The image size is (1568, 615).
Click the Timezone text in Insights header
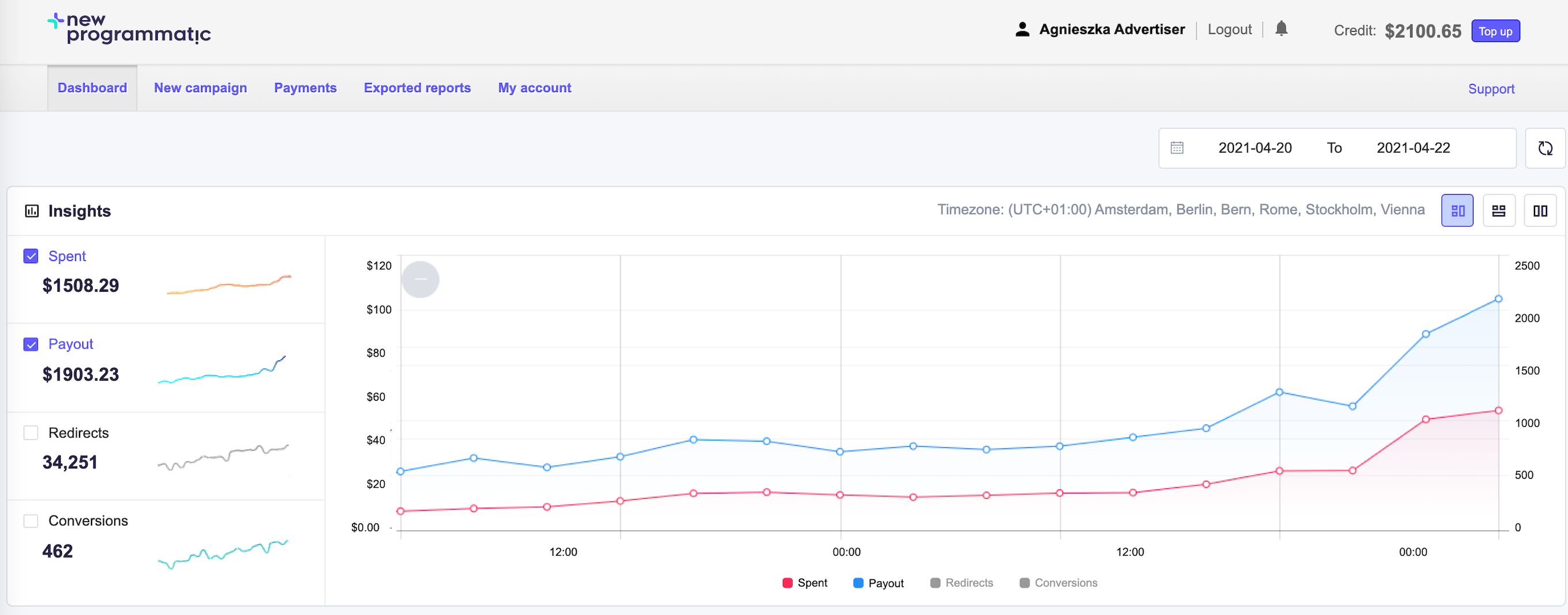pyautogui.click(x=1180, y=209)
